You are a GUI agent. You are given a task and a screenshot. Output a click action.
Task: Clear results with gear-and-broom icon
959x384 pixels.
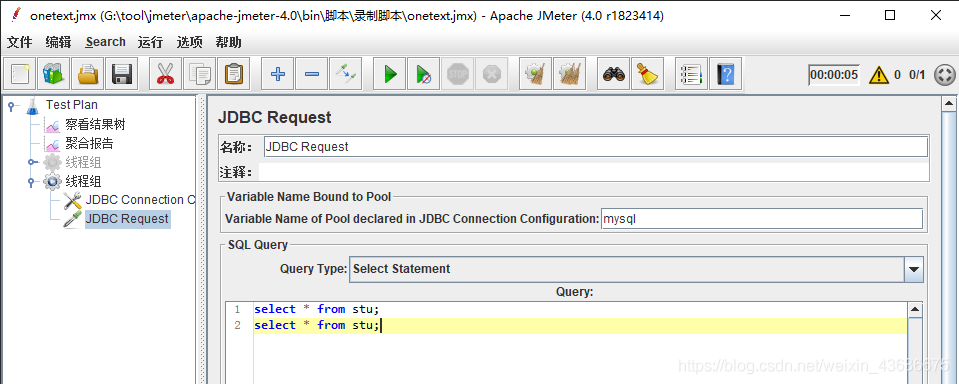(536, 75)
